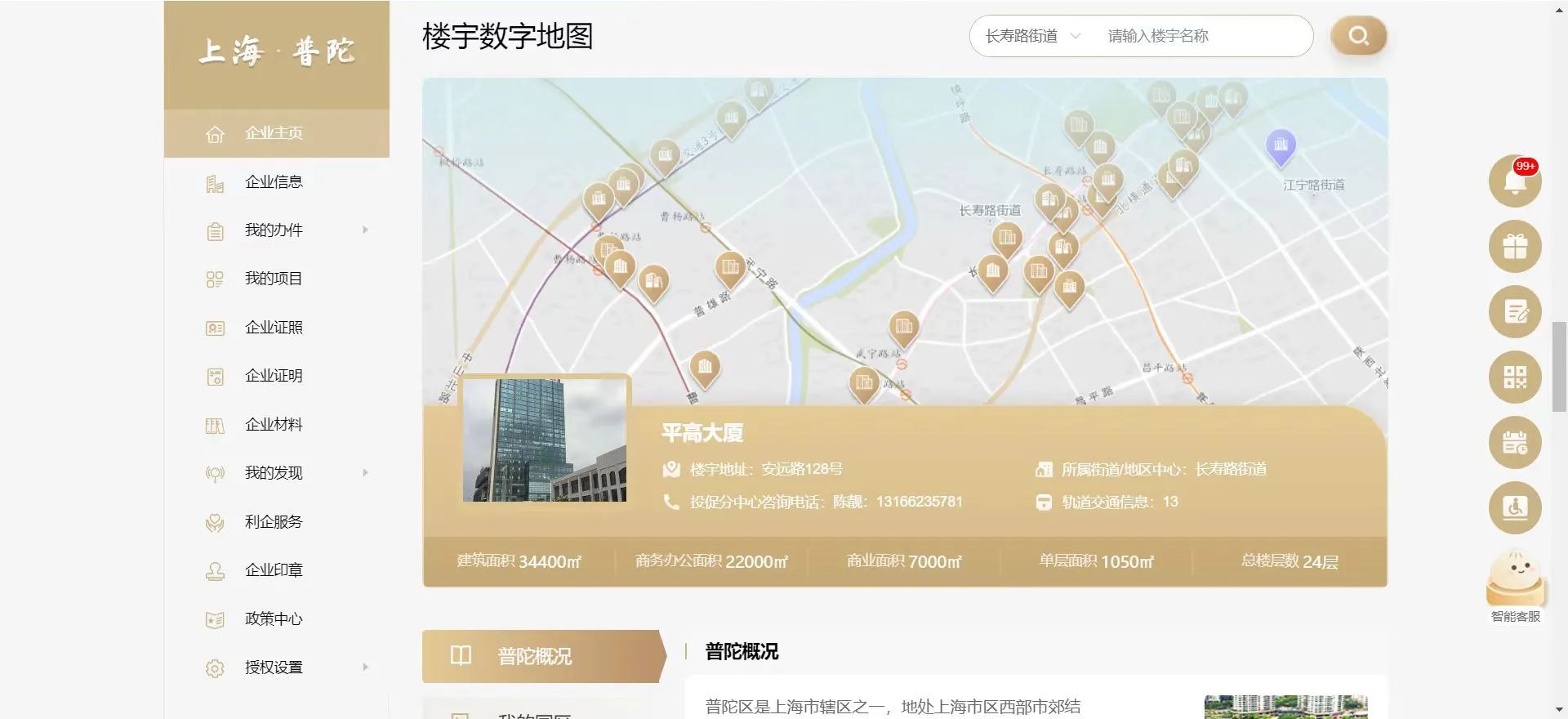The height and width of the screenshot is (719, 1568).
Task: Expand the 我的办件 submenu arrow
Action: tap(365, 230)
